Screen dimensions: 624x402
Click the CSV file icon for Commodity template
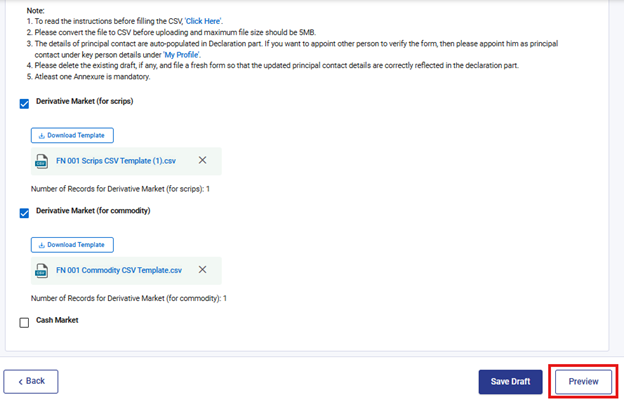[x=42, y=271]
